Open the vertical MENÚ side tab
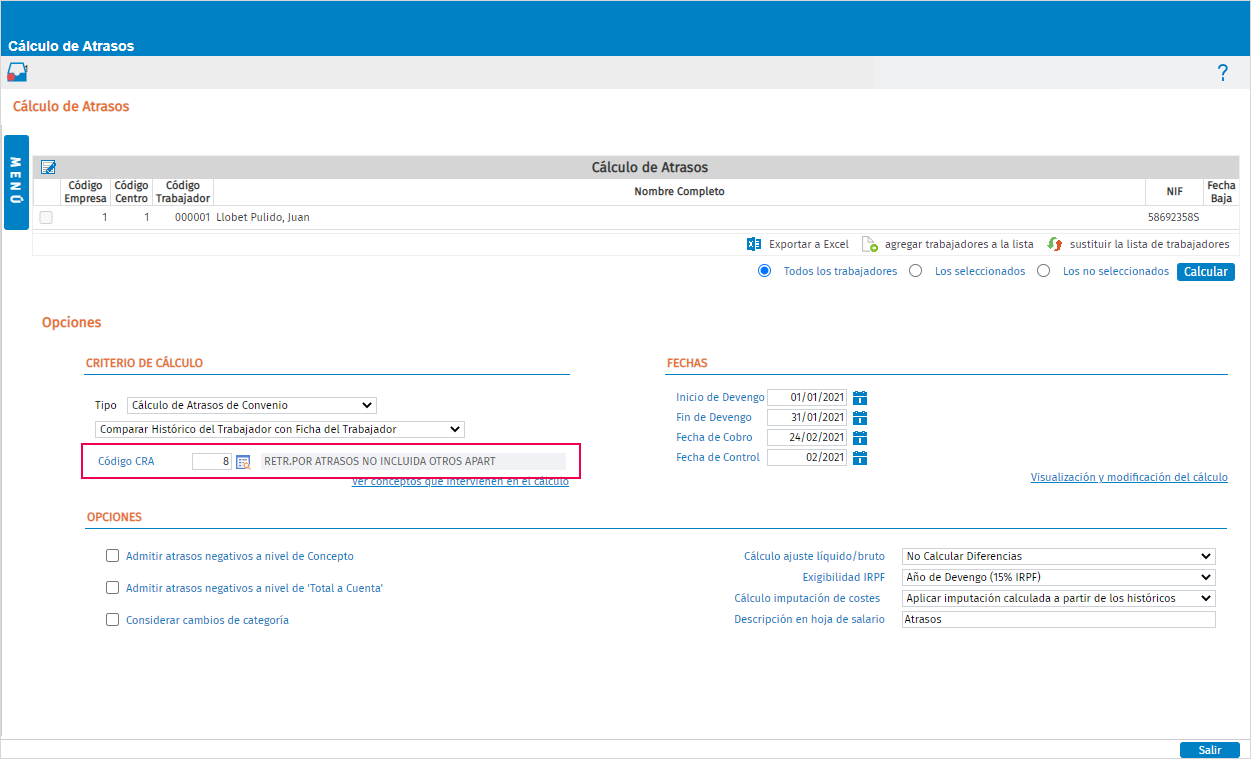Viewport: 1251px width, 759px height. (x=16, y=182)
